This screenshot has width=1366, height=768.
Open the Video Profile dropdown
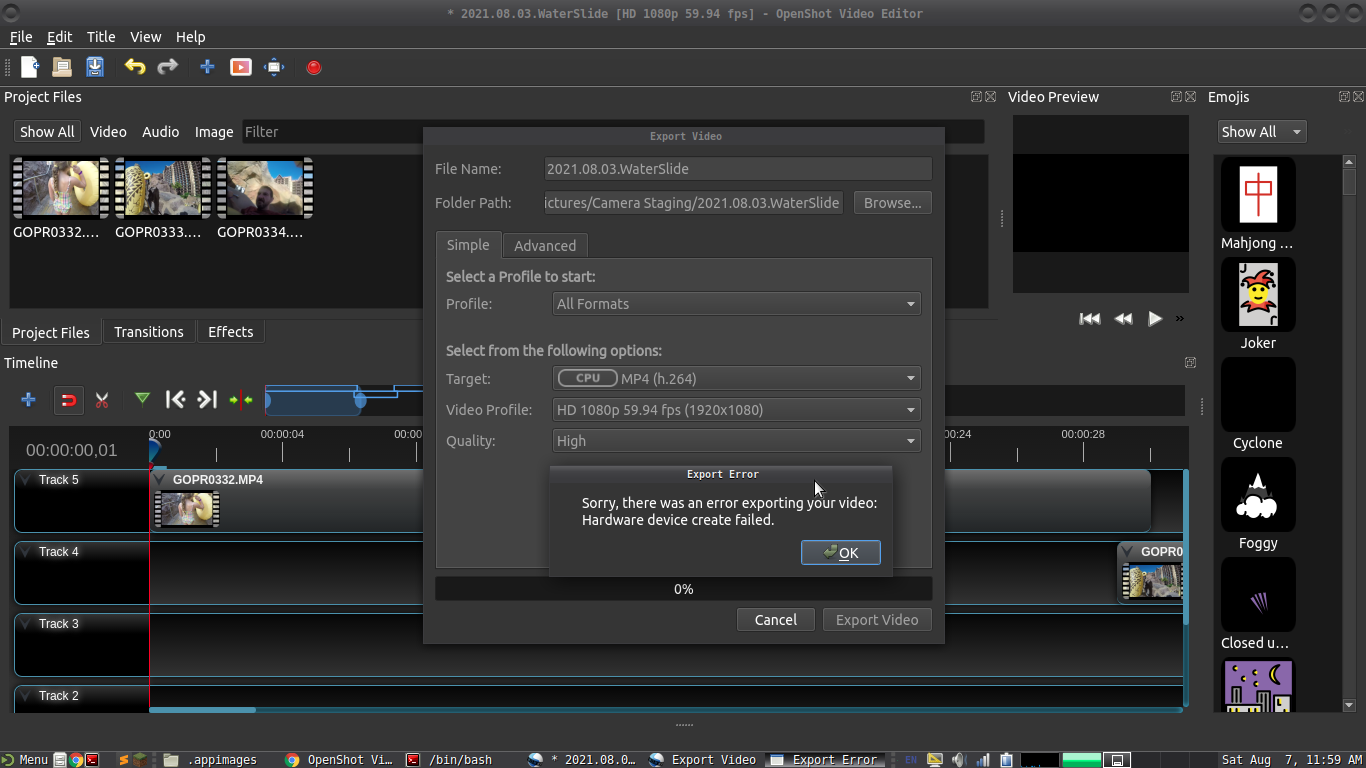(x=737, y=410)
